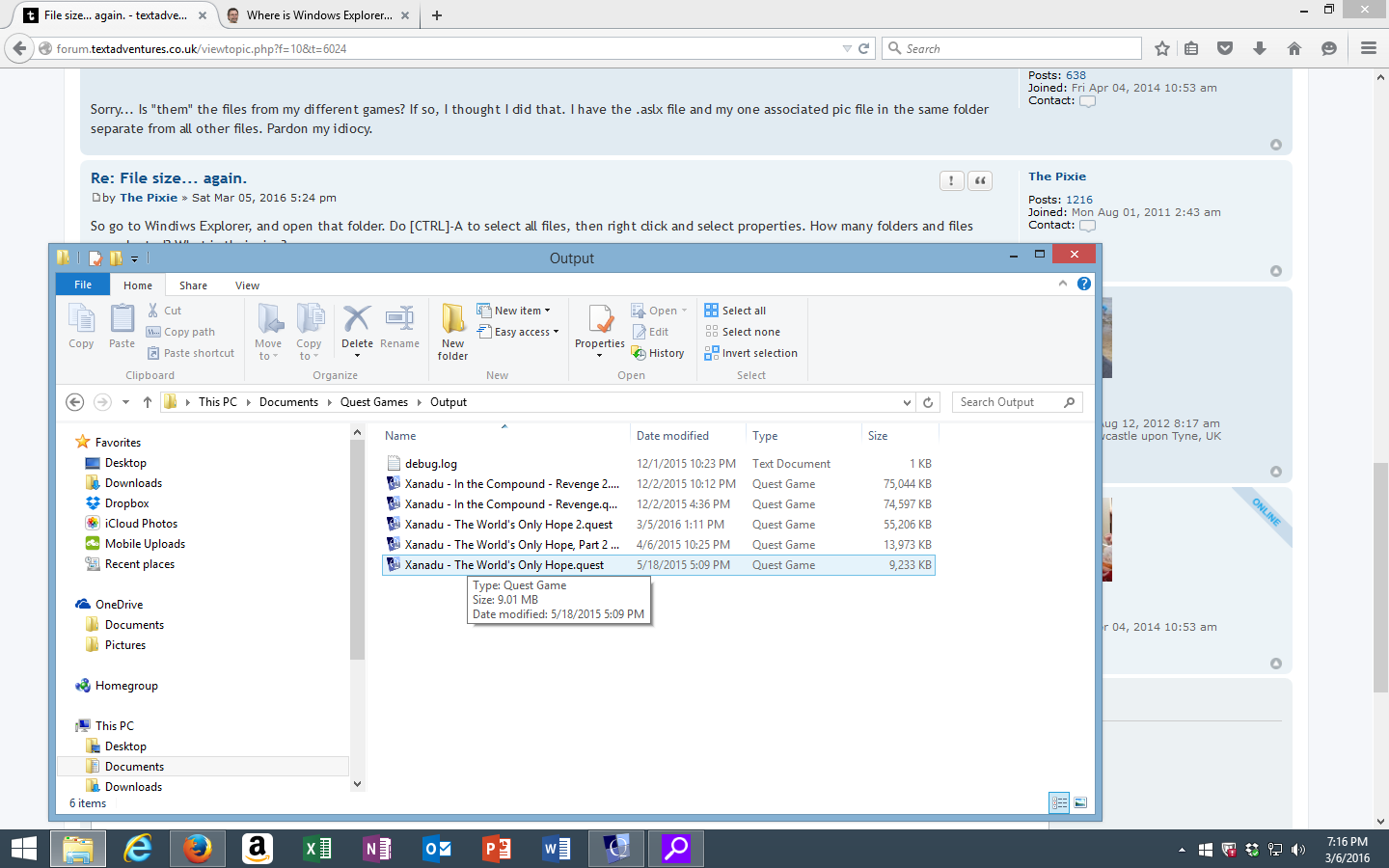The image size is (1389, 868).
Task: Click the Paste icon in the ribbon
Action: pyautogui.click(x=122, y=328)
